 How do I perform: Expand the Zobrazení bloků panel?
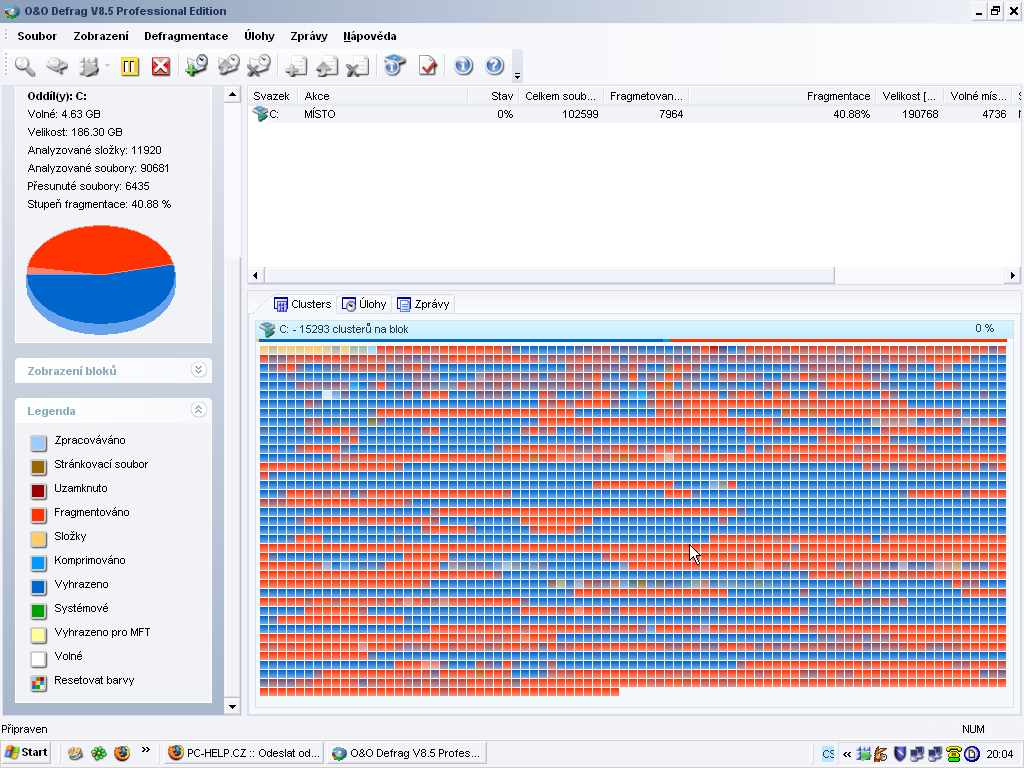(198, 370)
